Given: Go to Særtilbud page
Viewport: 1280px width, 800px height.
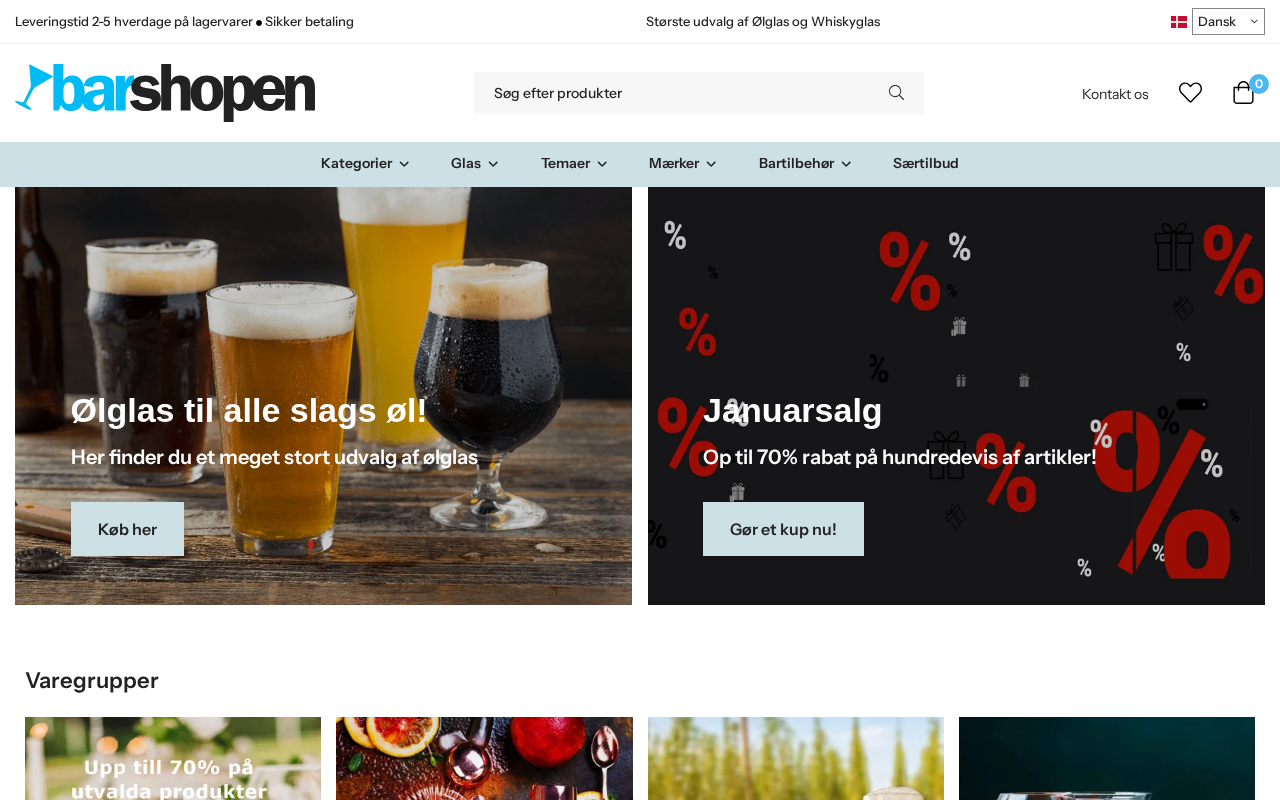Looking at the screenshot, I should 926,163.
